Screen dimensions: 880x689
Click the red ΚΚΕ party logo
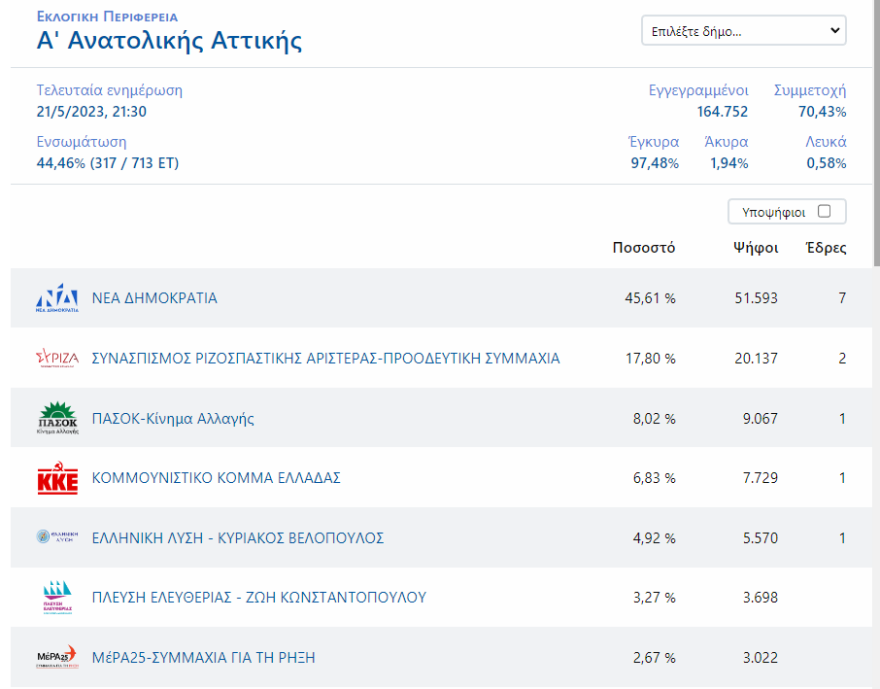pos(56,478)
